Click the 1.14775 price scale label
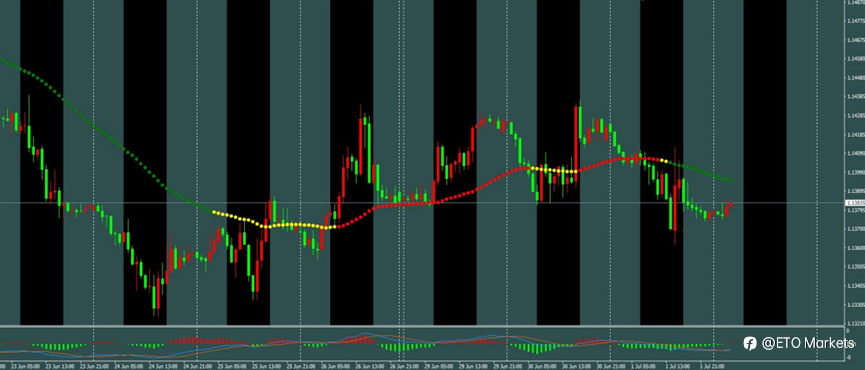865x370 pixels. [x=855, y=21]
